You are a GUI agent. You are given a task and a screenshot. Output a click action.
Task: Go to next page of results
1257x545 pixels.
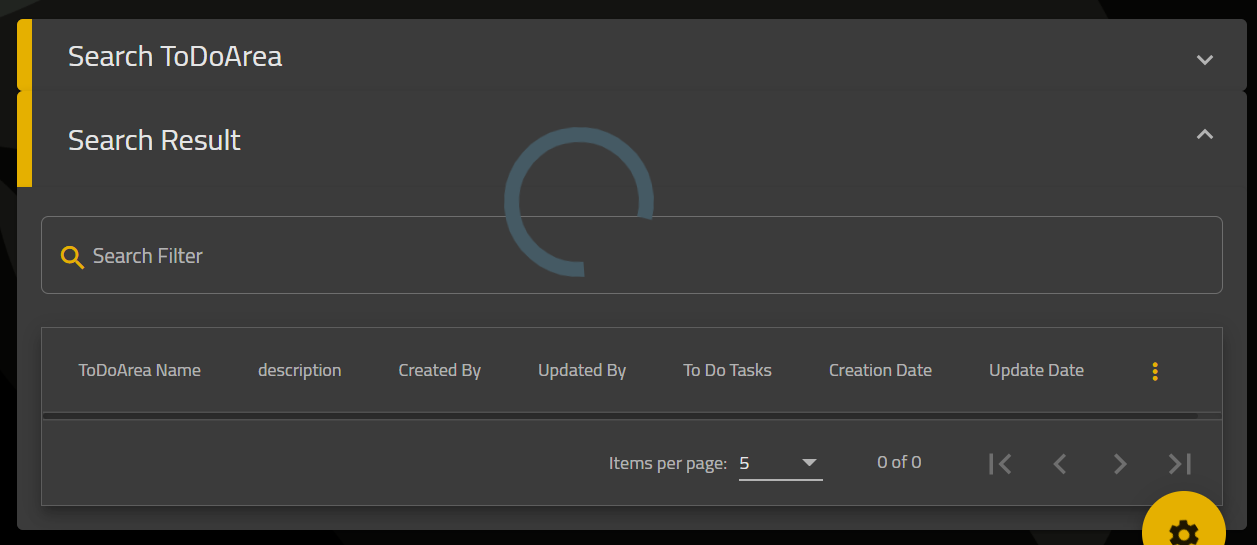(x=1120, y=463)
